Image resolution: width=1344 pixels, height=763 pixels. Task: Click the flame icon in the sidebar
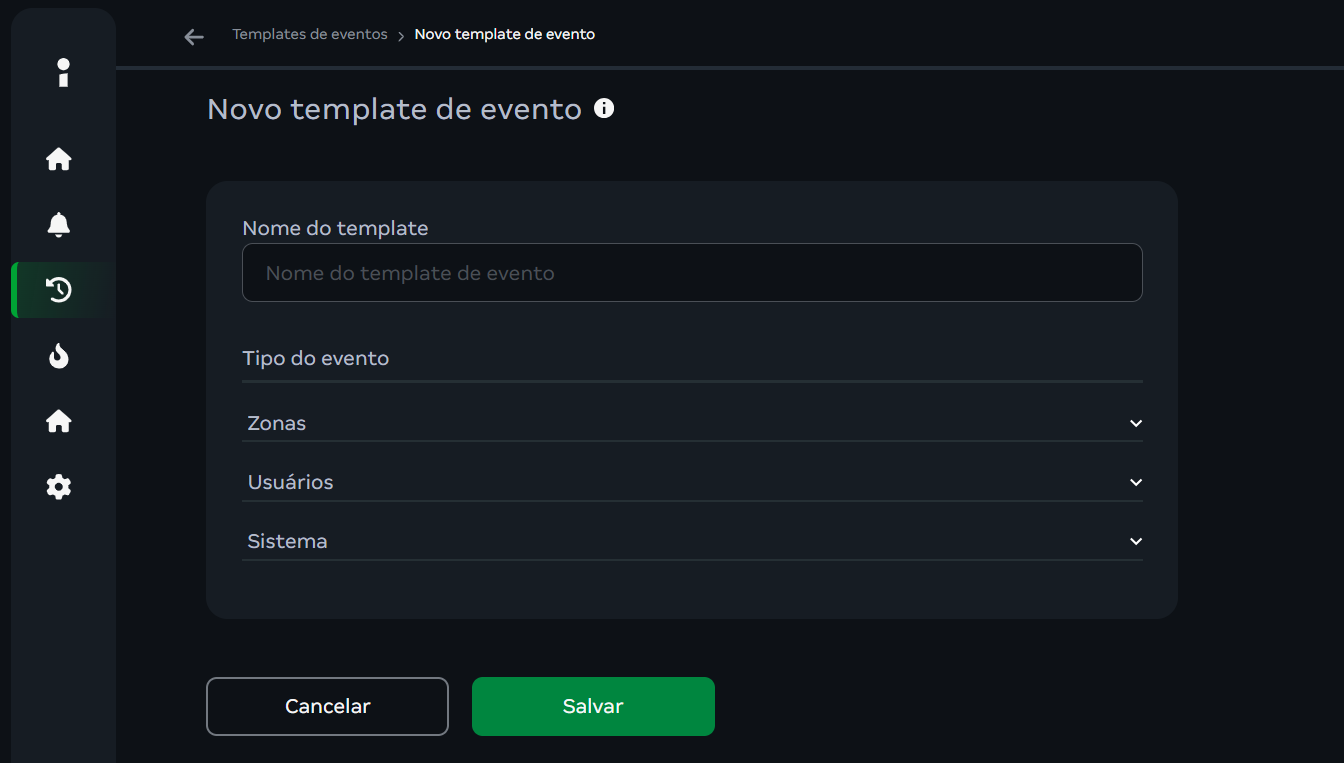click(x=59, y=356)
